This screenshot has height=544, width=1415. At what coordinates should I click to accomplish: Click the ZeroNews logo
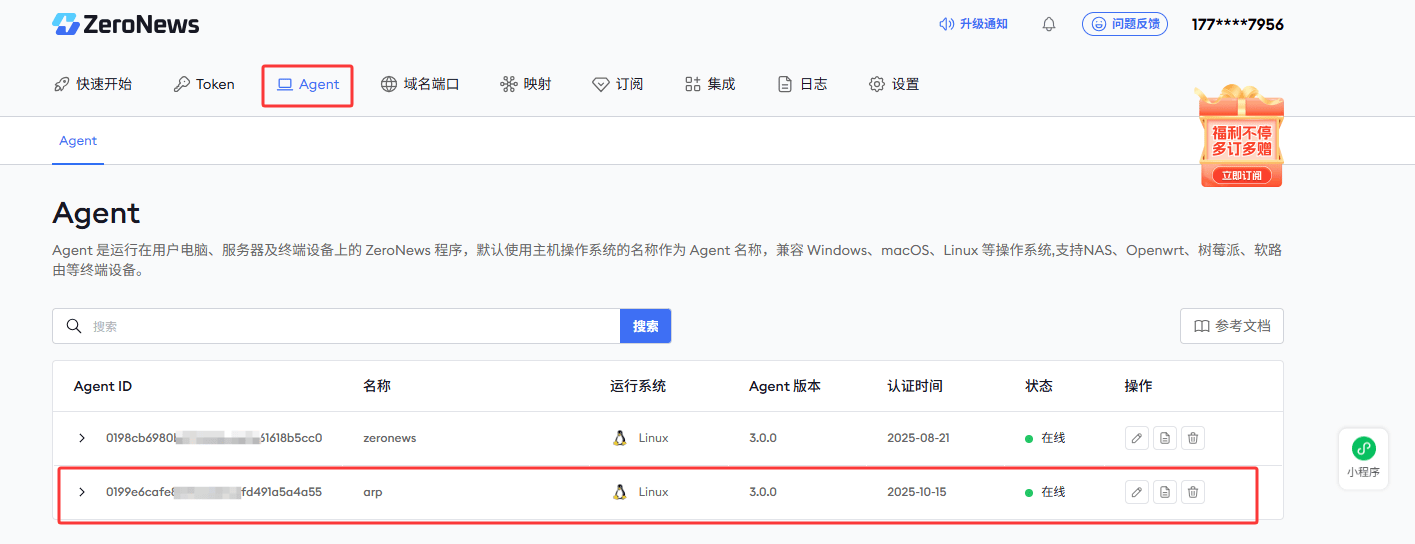[x=126, y=24]
